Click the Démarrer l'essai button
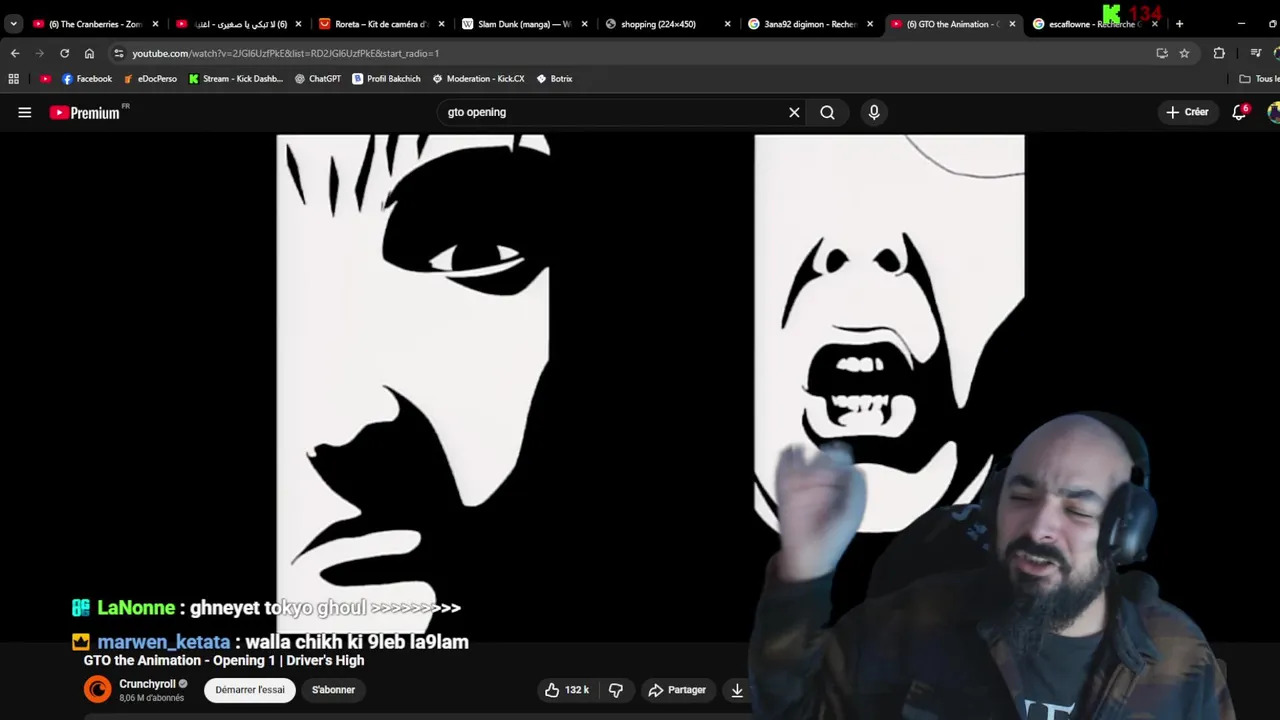1280x720 pixels. coord(250,690)
